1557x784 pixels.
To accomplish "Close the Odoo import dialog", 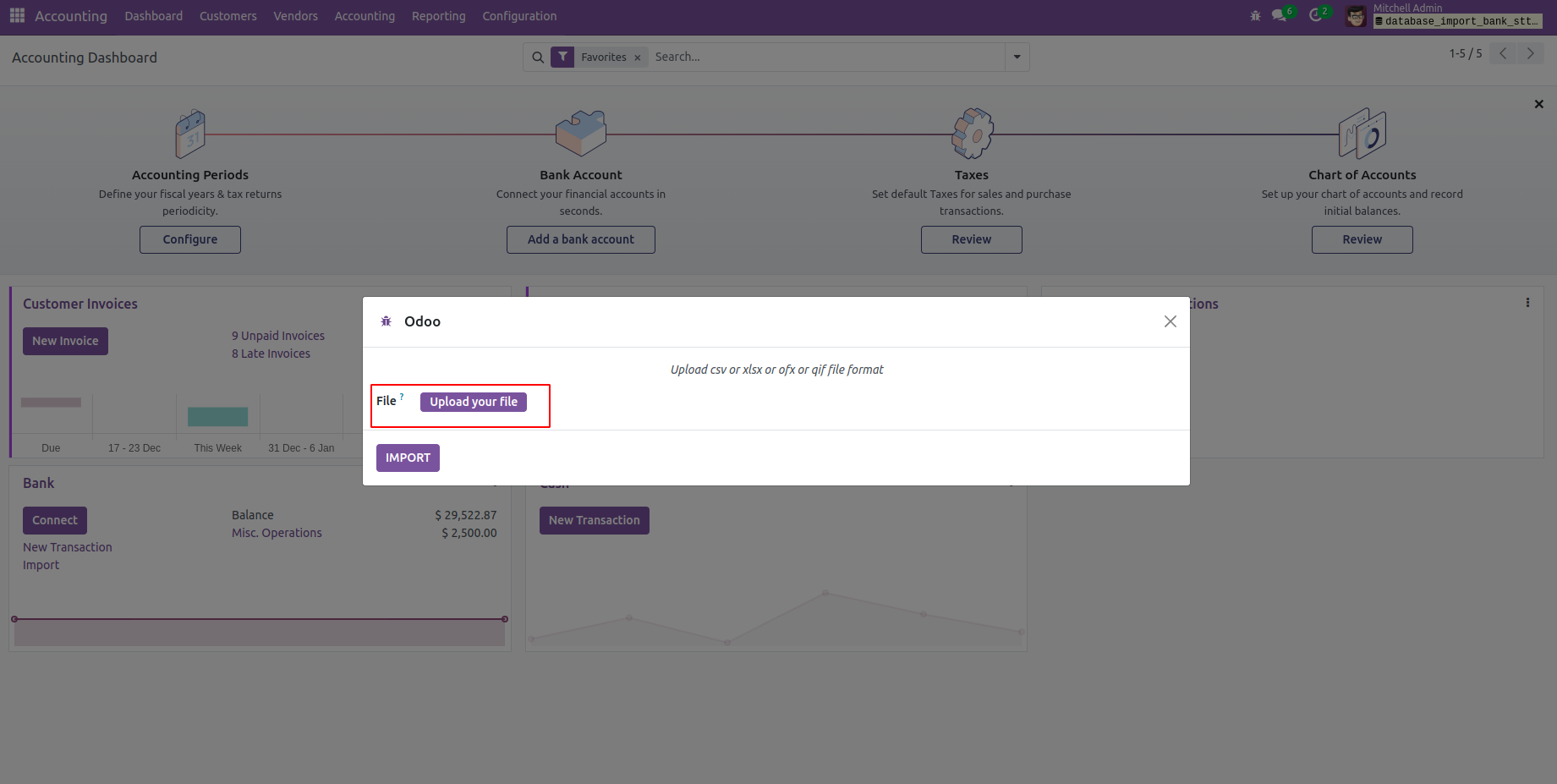I will 1170,321.
